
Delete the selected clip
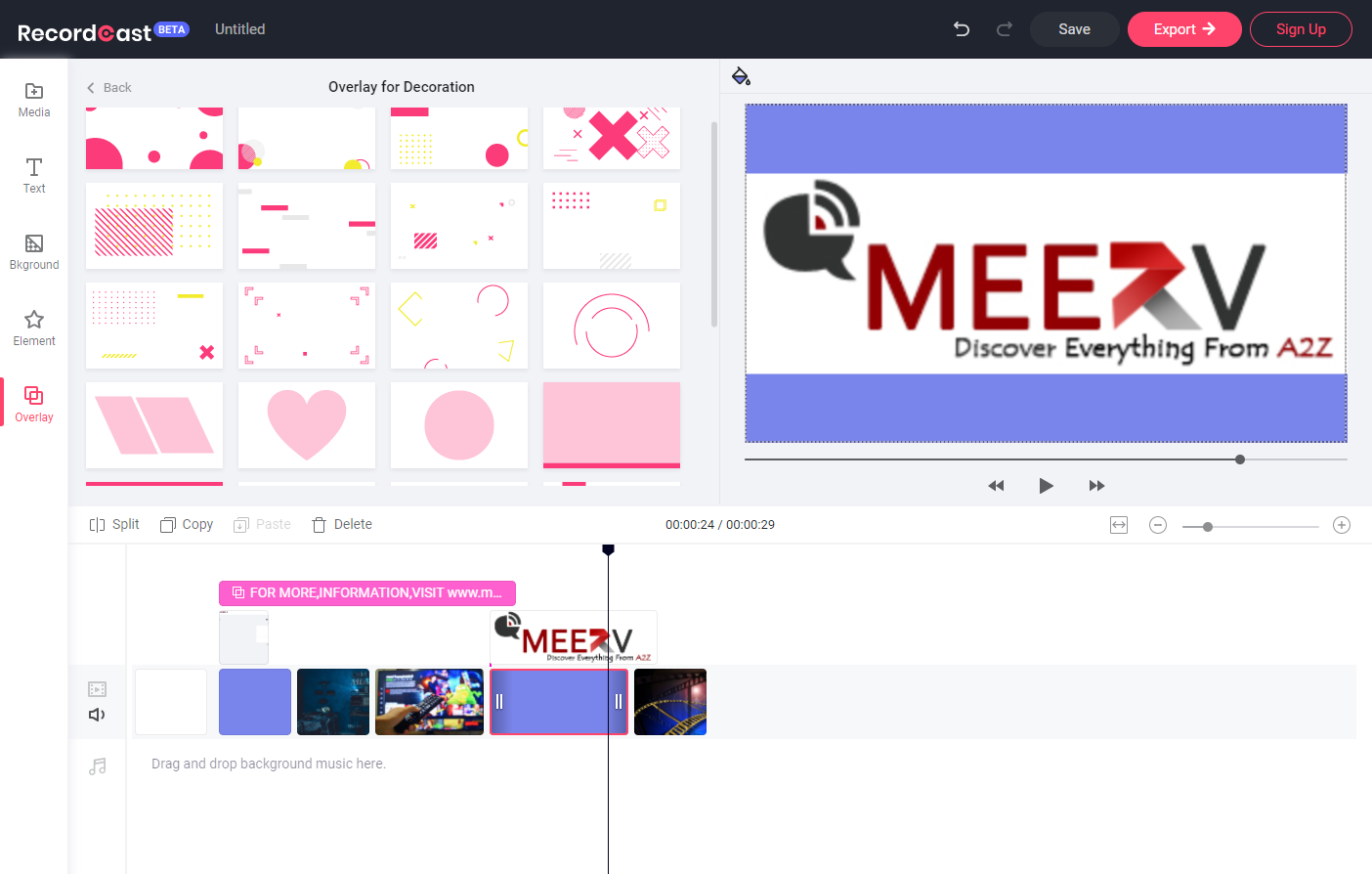[x=342, y=525]
